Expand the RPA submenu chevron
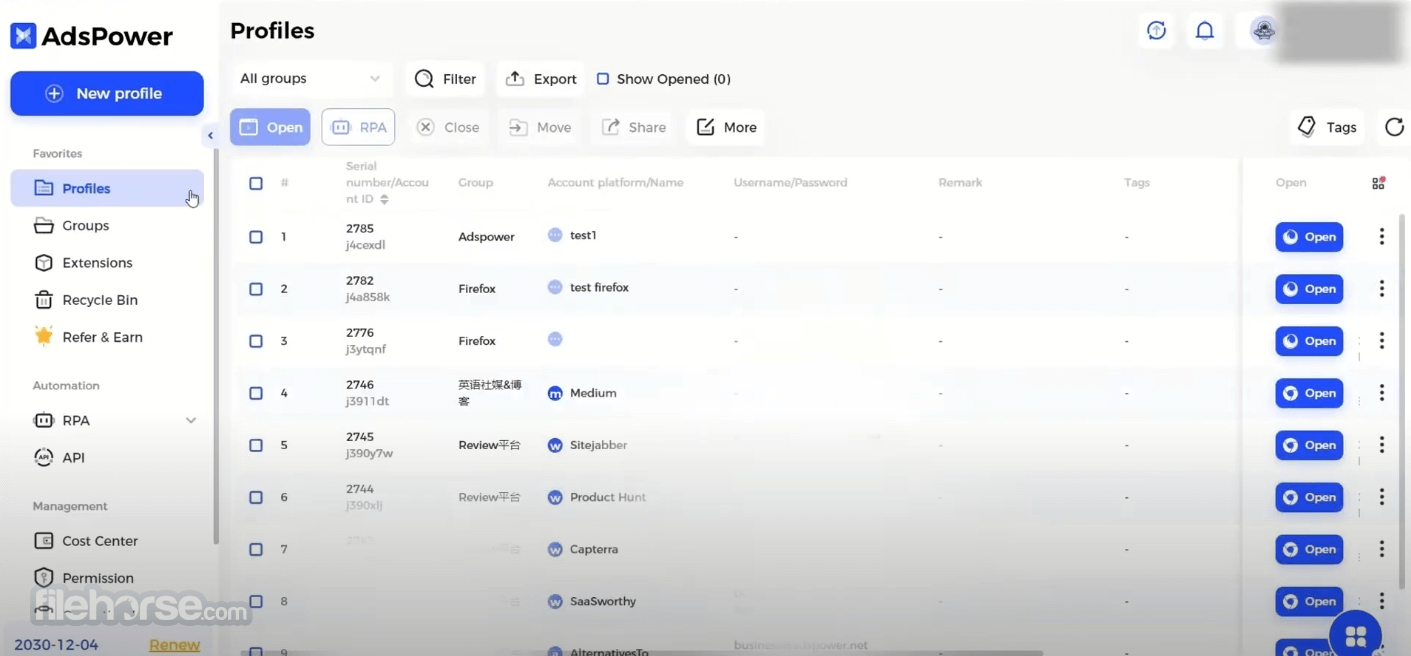The width and height of the screenshot is (1411, 656). point(191,420)
